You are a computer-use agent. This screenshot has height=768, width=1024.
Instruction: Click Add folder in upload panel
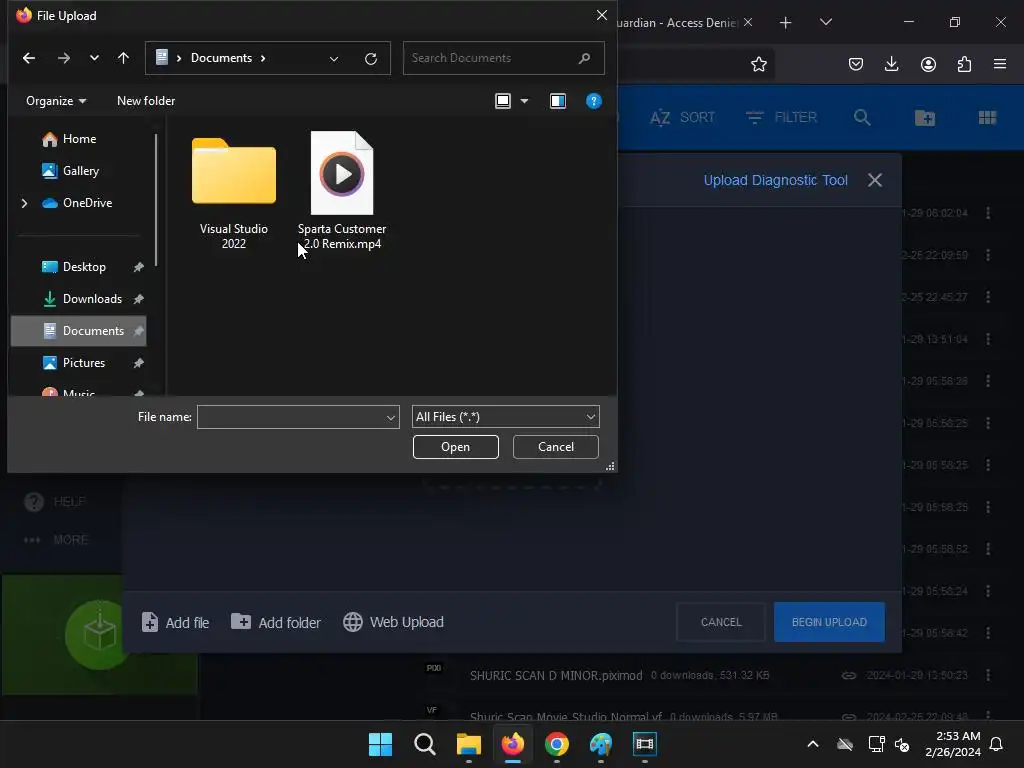276,622
